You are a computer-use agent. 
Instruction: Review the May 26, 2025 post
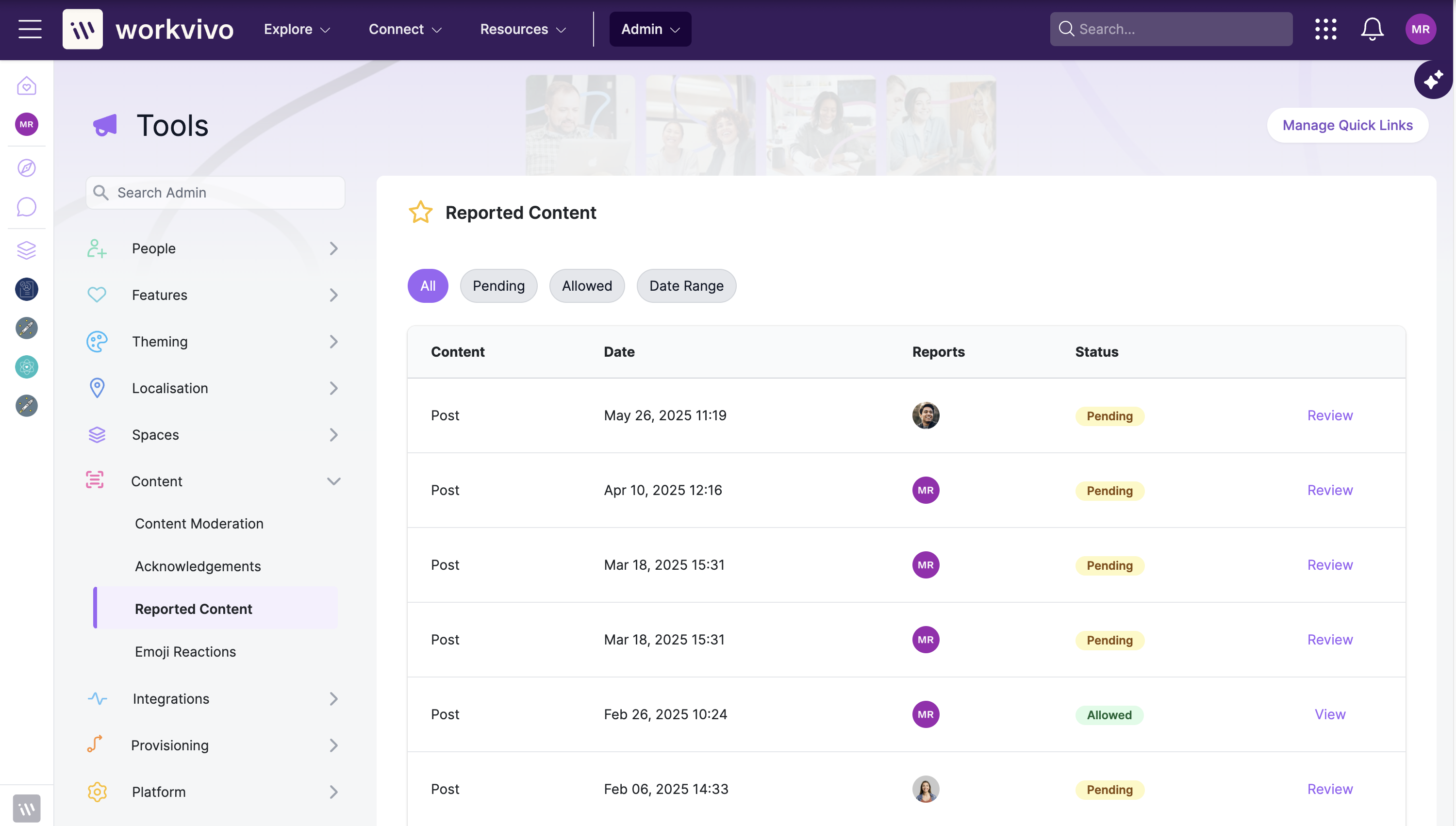[x=1329, y=415]
